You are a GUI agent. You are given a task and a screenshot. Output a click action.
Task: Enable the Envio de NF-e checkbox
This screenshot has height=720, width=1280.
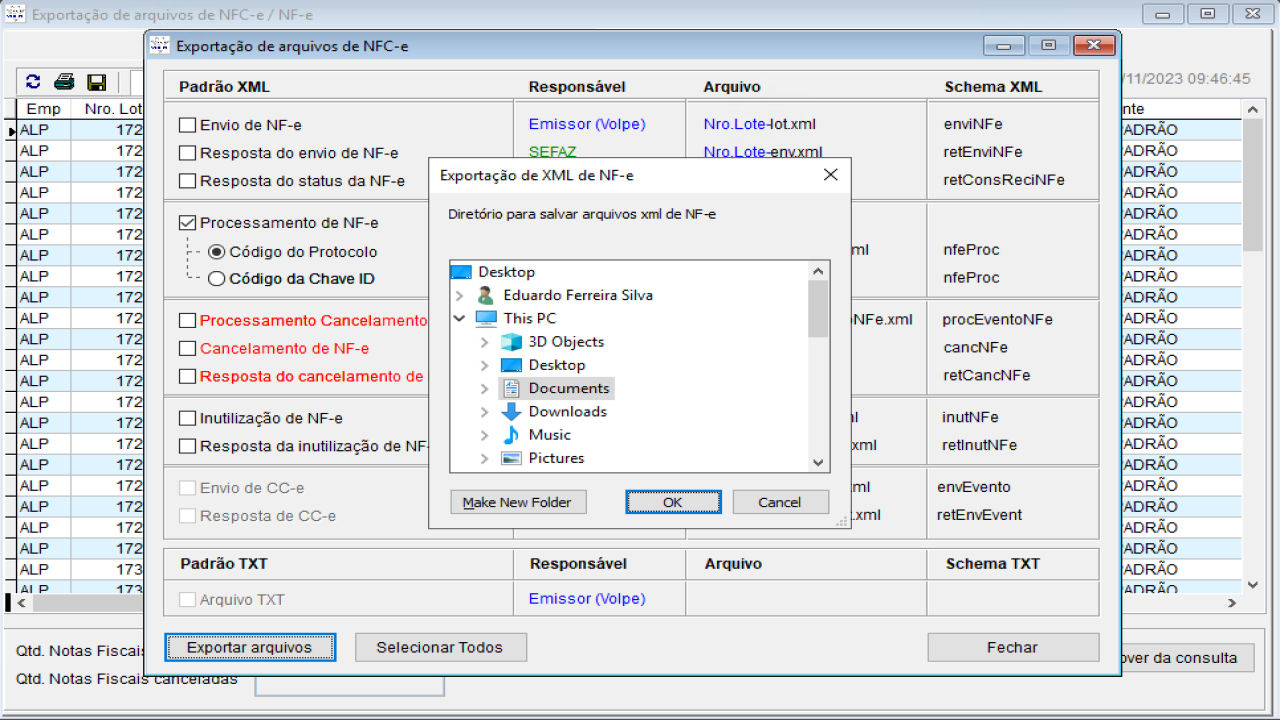click(187, 125)
